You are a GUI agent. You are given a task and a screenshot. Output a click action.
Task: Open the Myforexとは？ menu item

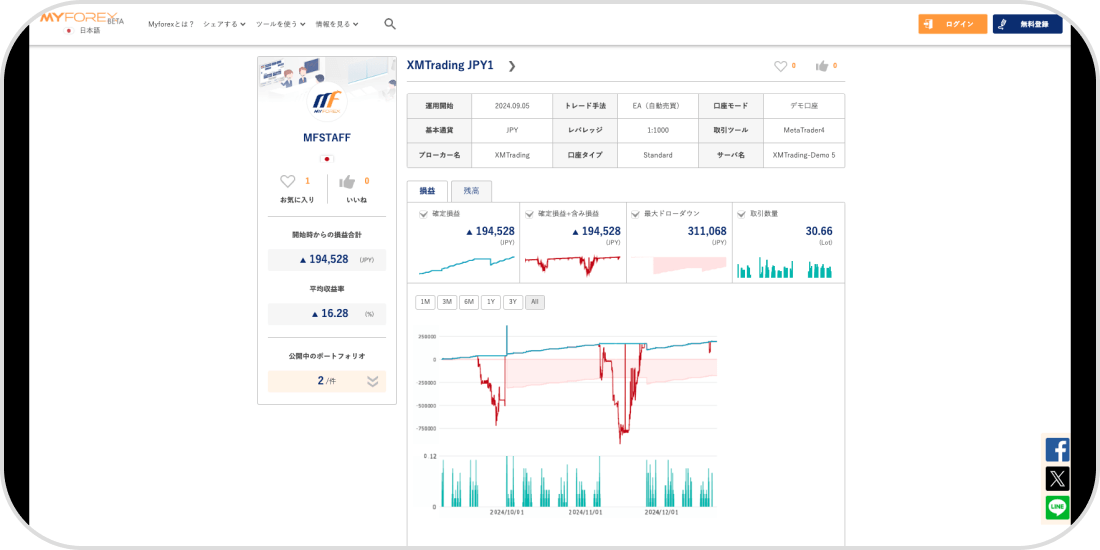(x=171, y=24)
